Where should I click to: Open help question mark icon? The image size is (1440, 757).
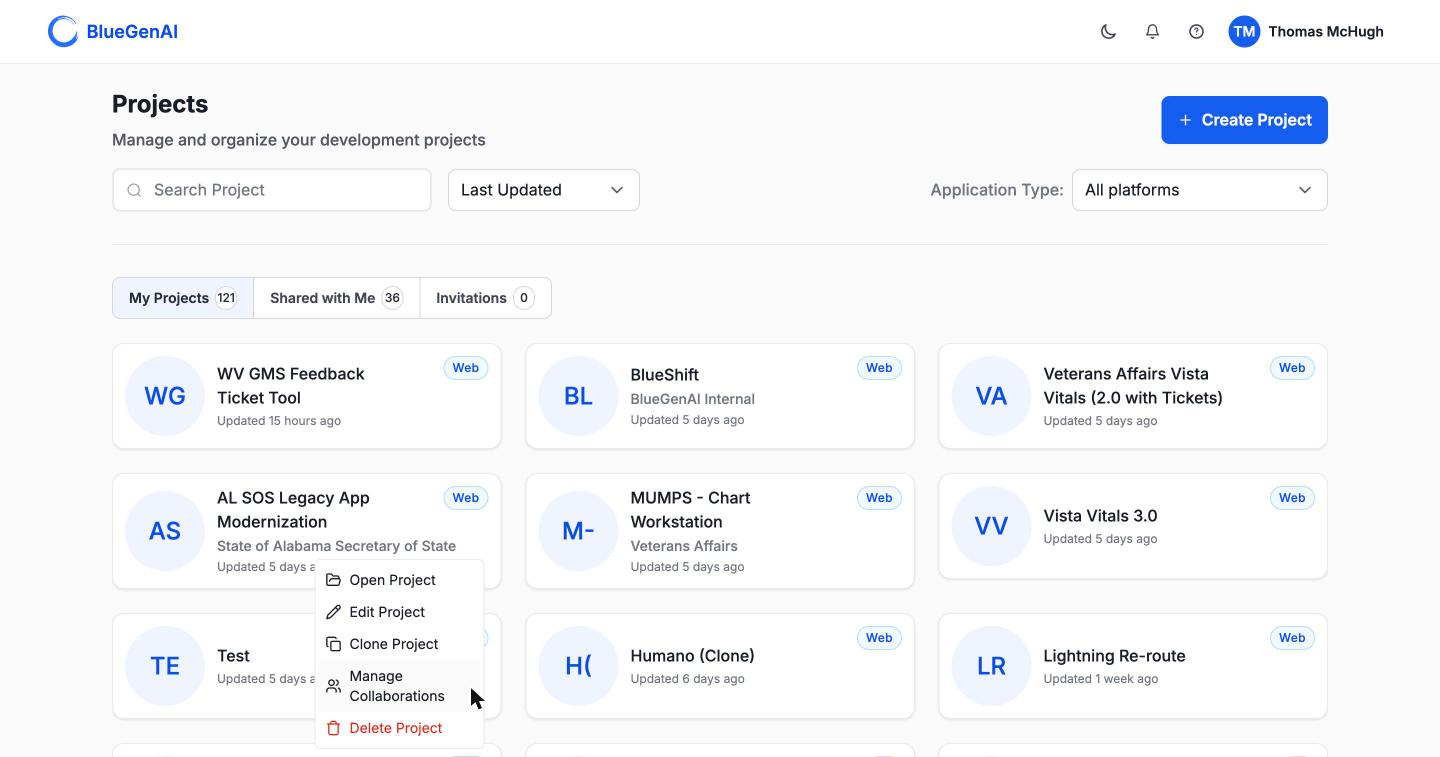(x=1196, y=32)
